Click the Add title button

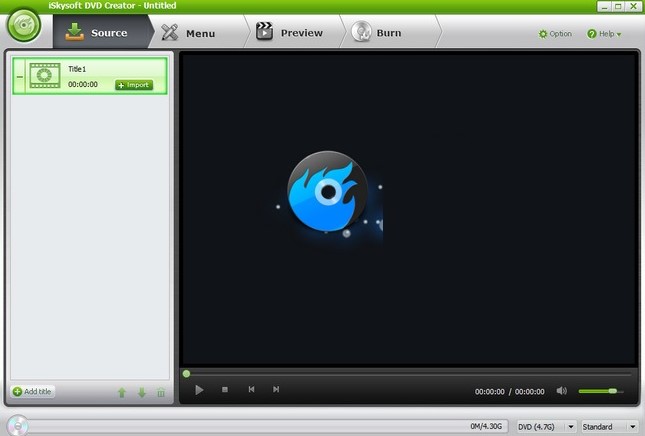click(32, 391)
